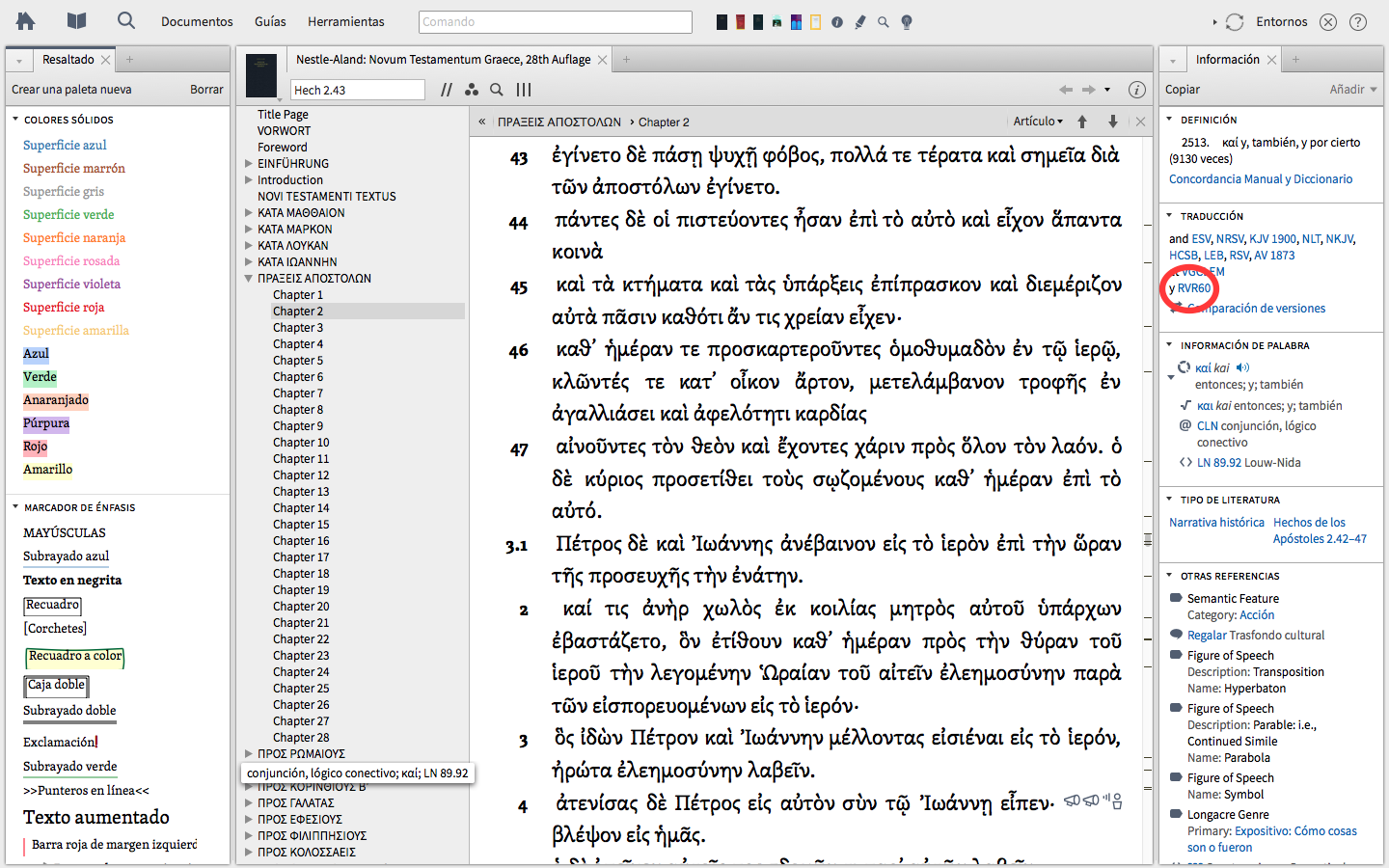Open parallel resources double-slash icon
The image size is (1389, 868).
pos(446,90)
